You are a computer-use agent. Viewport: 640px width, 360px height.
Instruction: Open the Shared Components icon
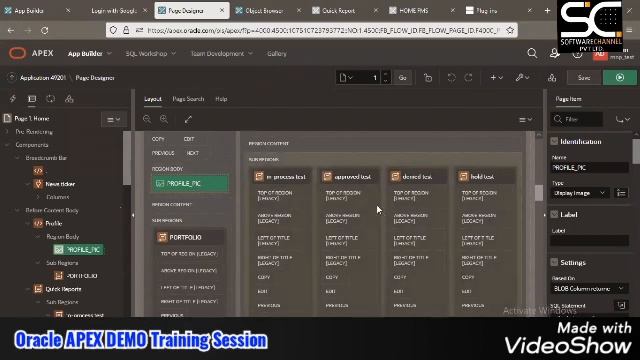[552, 78]
